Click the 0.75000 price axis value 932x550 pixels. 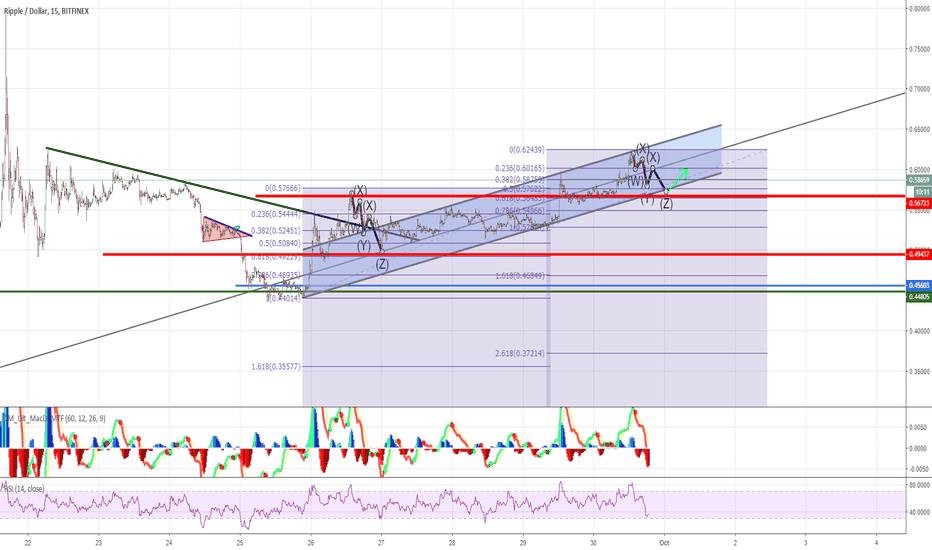click(x=920, y=49)
